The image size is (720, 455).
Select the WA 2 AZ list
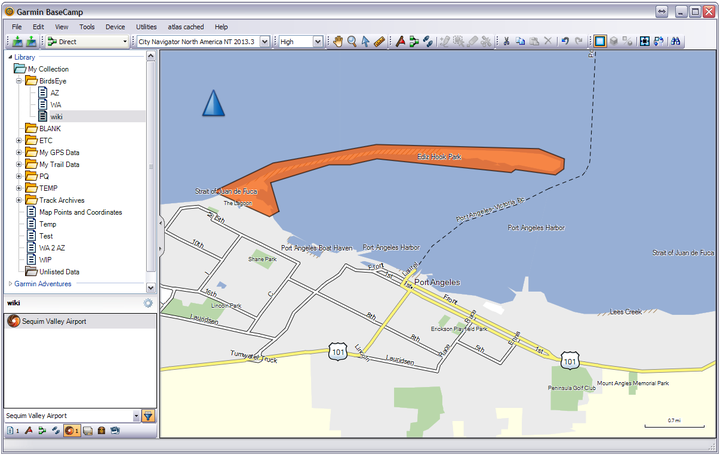pos(52,248)
